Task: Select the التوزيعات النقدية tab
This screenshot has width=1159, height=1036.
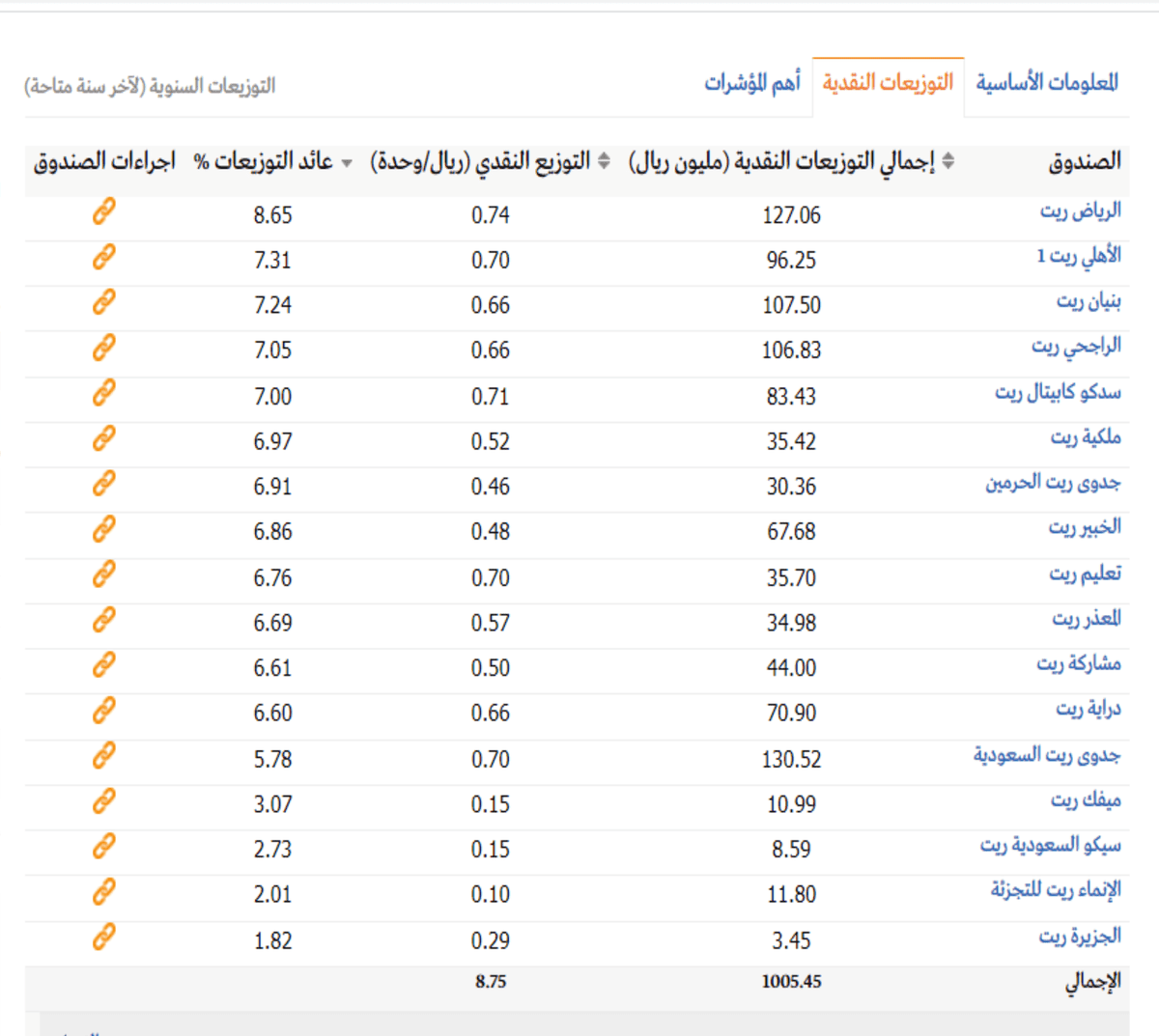Action: [x=888, y=83]
